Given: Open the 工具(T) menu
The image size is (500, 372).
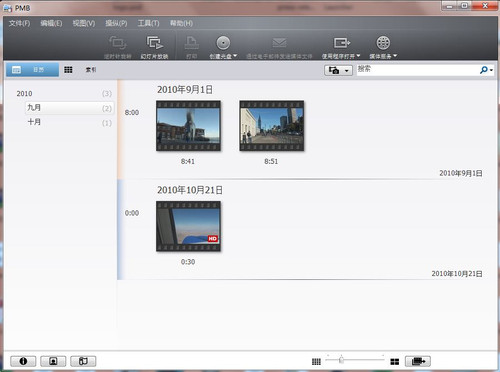Looking at the screenshot, I should pos(148,23).
